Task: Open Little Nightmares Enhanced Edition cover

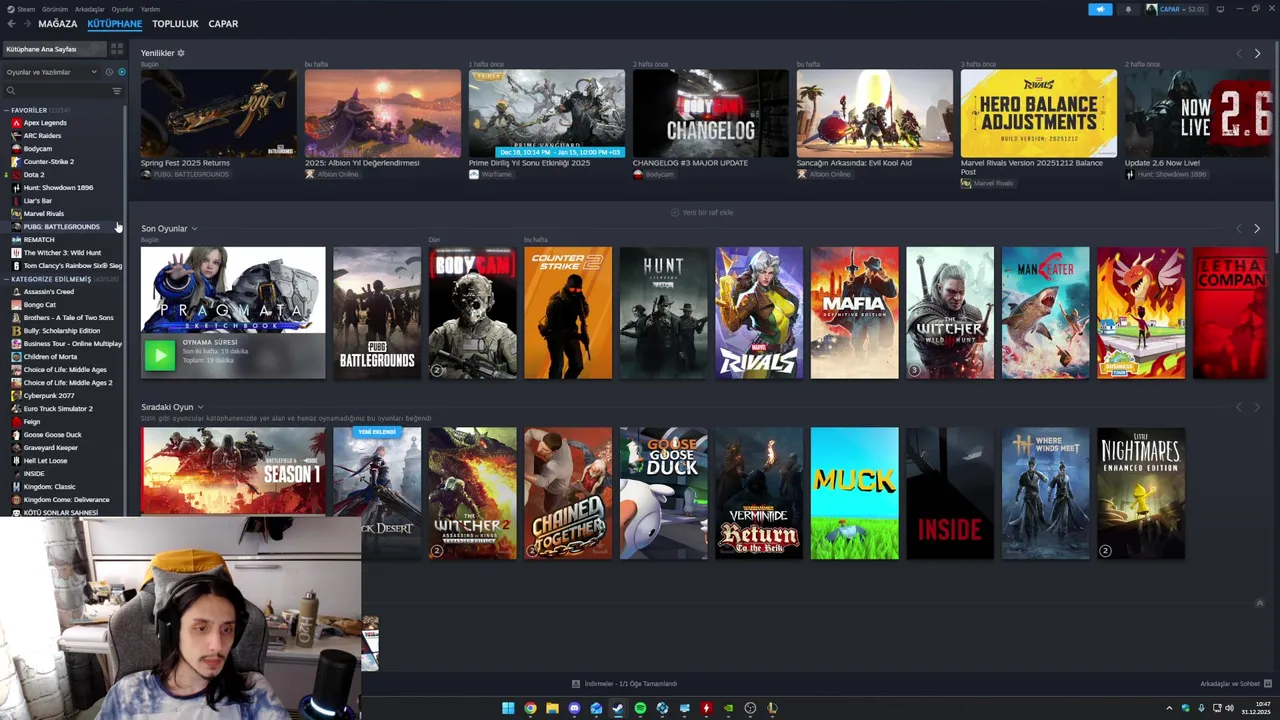Action: point(1141,494)
